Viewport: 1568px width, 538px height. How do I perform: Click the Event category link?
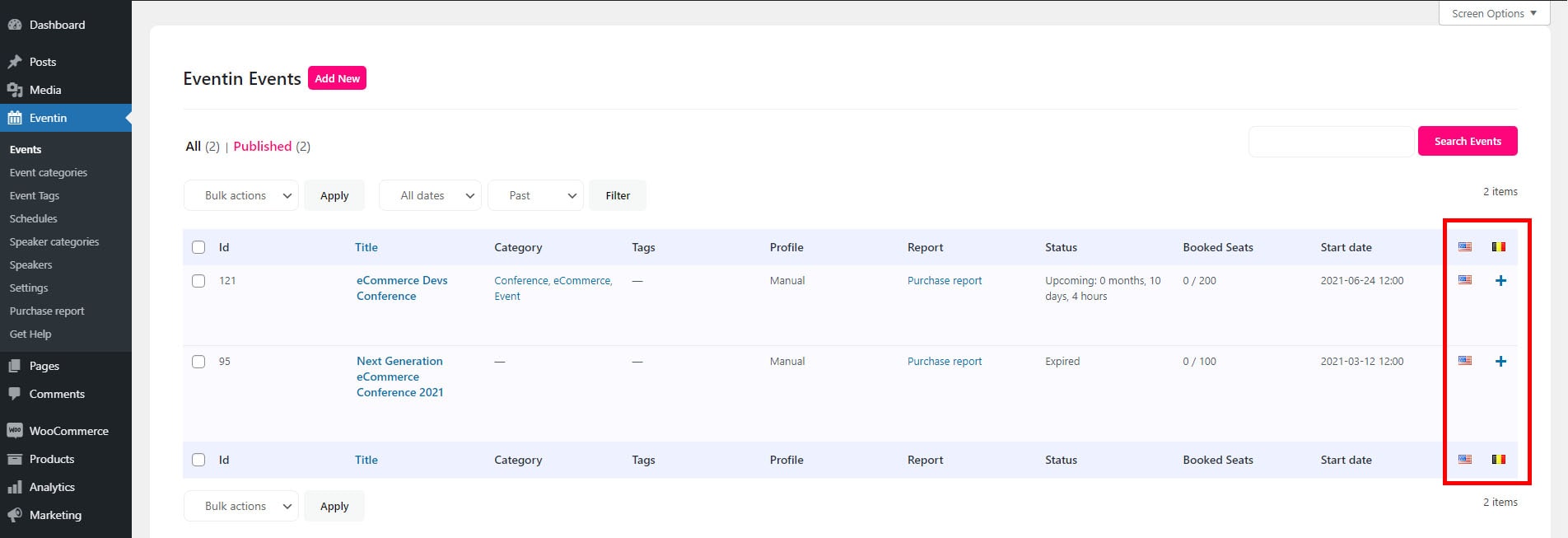coord(507,296)
